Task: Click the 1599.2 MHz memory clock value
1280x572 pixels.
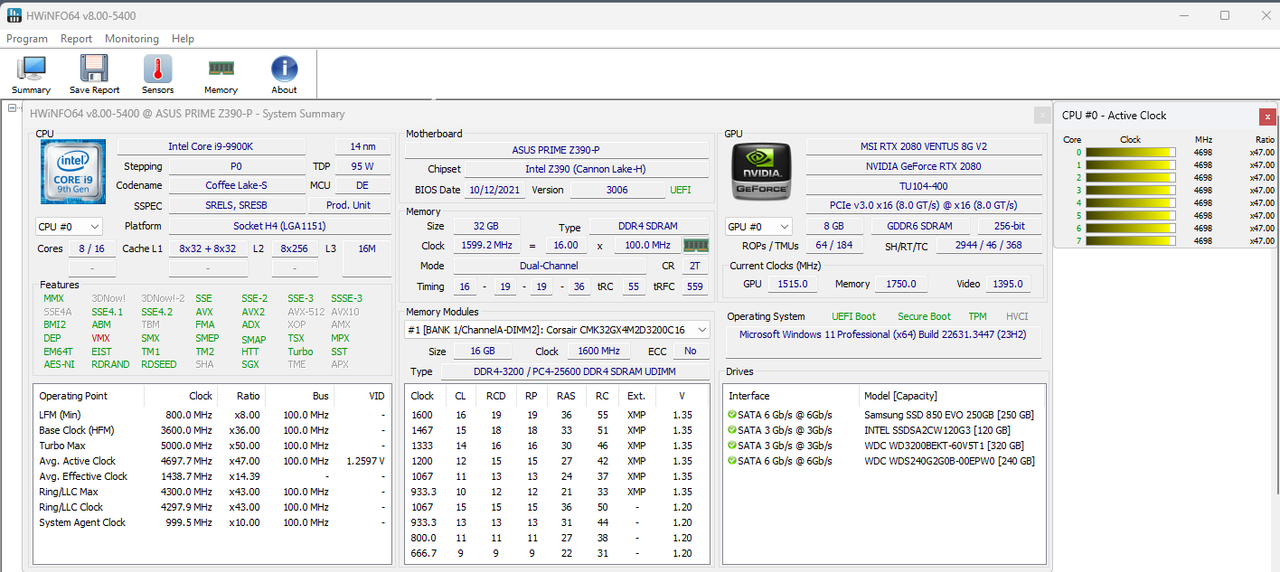Action: point(486,245)
